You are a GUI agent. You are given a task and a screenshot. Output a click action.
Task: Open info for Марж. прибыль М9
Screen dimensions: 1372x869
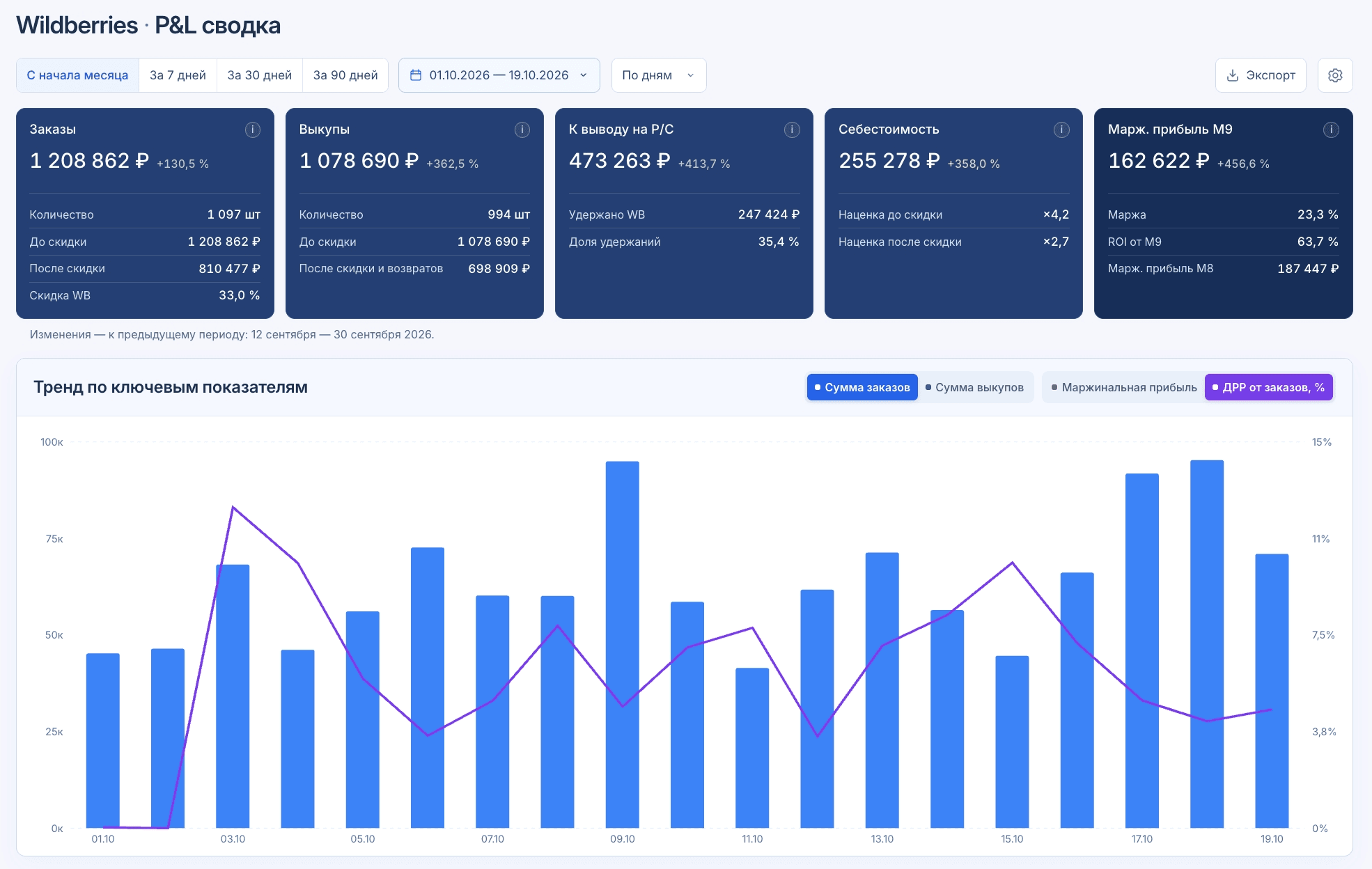1331,130
